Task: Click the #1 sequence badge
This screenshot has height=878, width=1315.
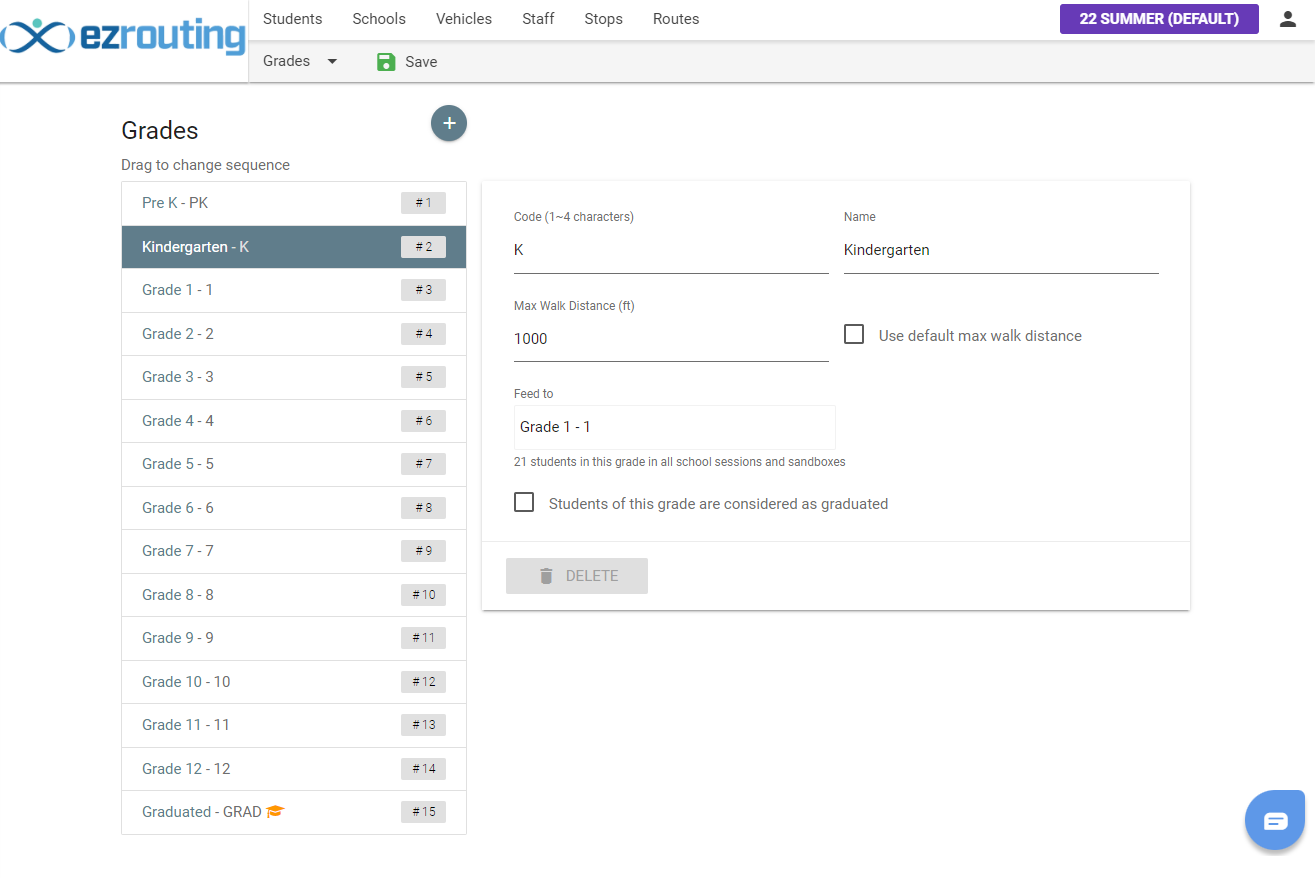Action: 423,203
